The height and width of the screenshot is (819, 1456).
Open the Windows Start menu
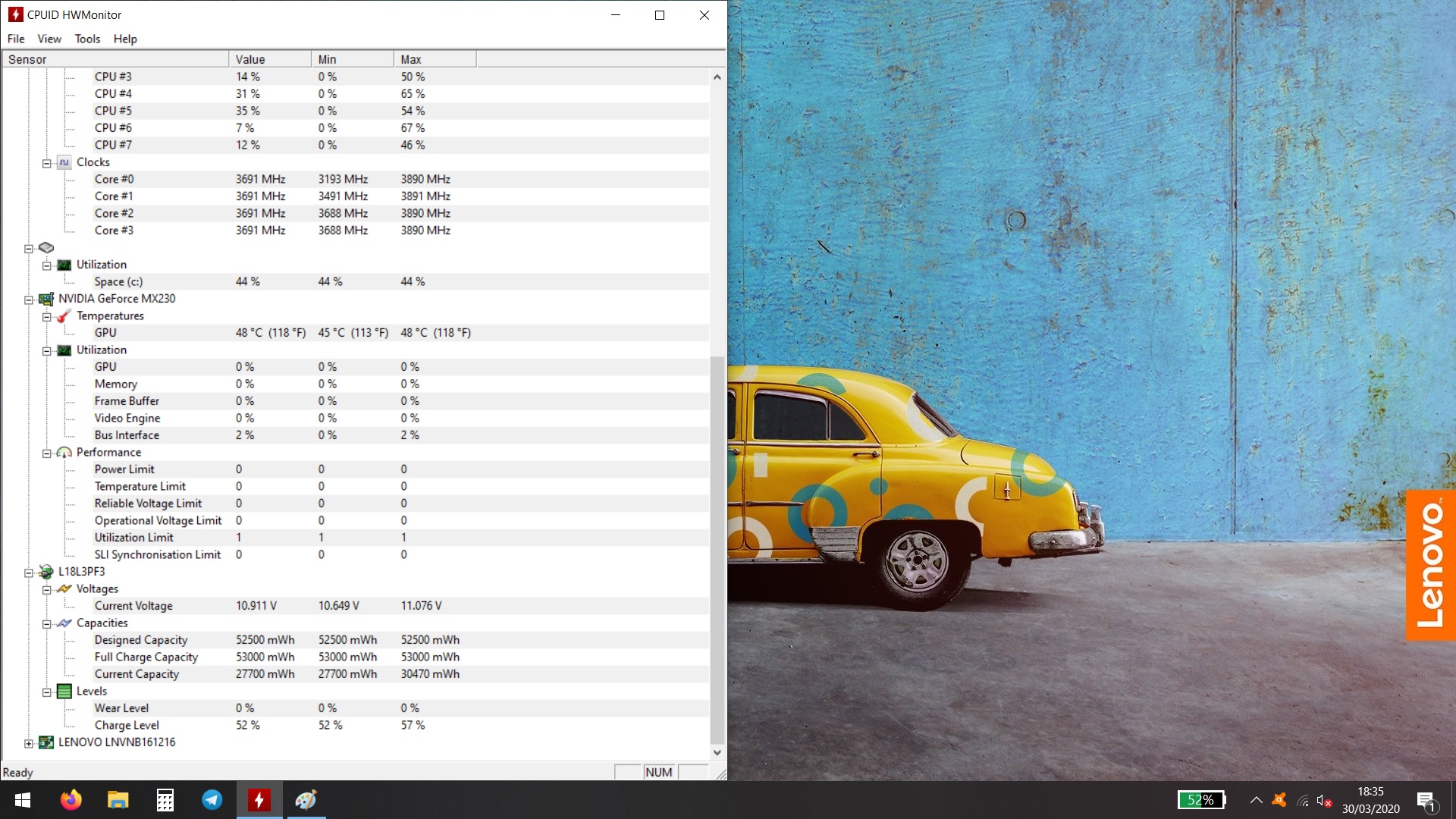pyautogui.click(x=23, y=800)
